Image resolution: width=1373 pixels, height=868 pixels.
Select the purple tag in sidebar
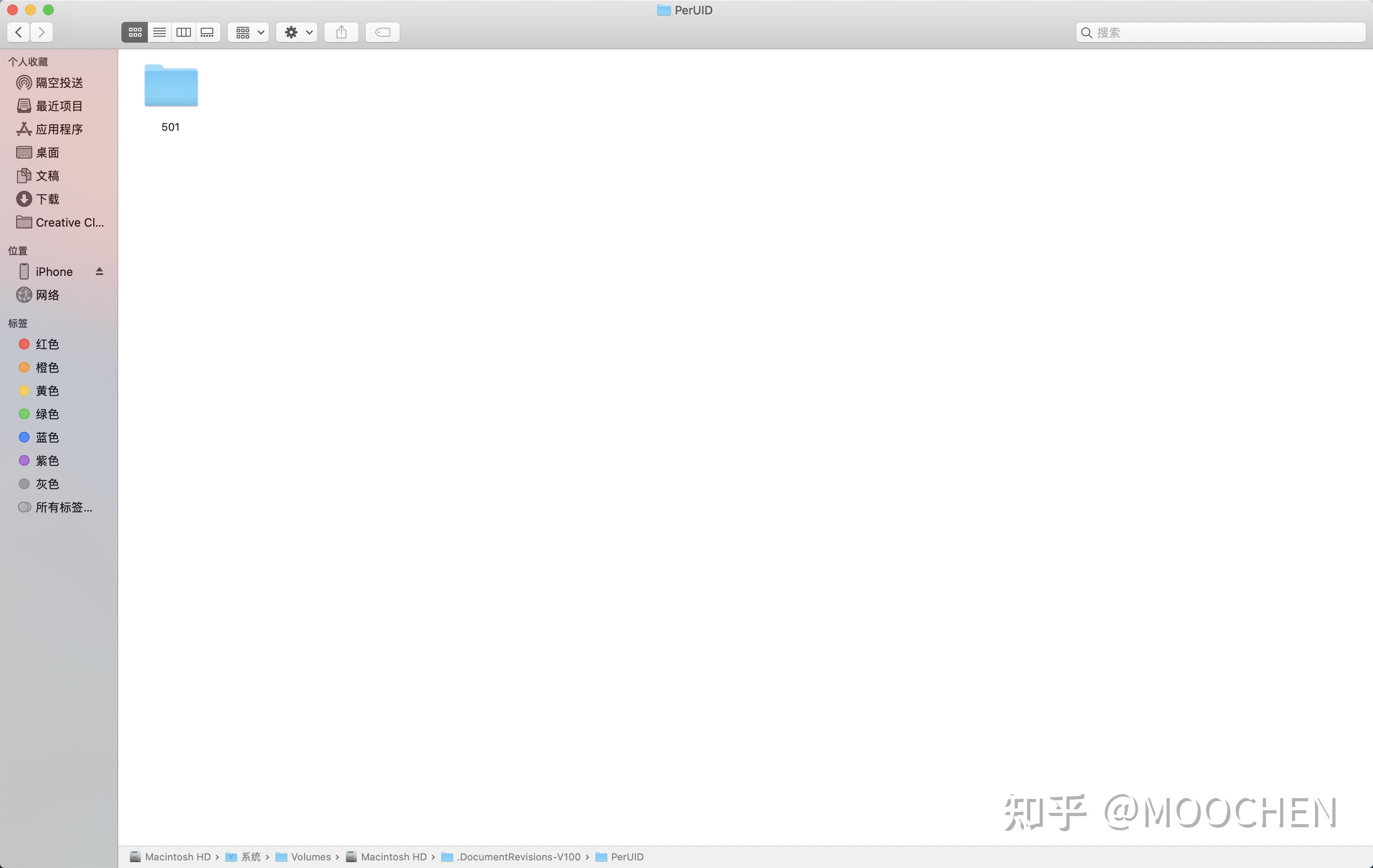[x=47, y=460]
